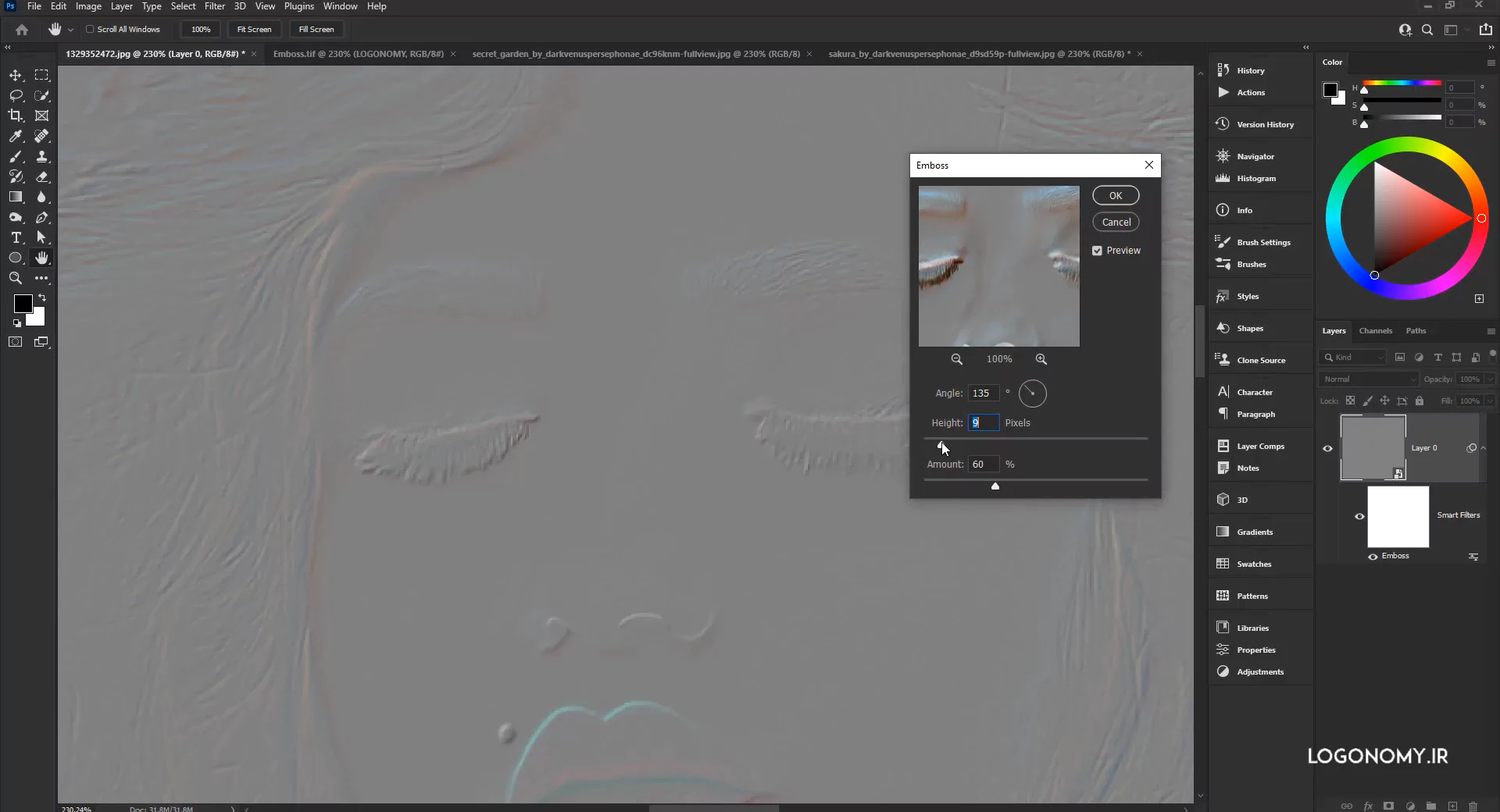Click Cancel in the Emboss dialog

tap(1116, 223)
